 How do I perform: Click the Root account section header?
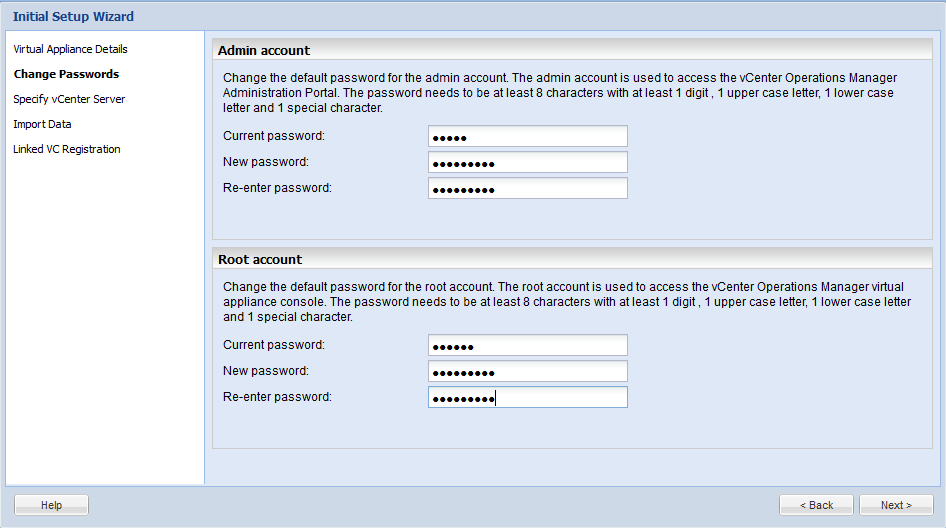coord(260,259)
